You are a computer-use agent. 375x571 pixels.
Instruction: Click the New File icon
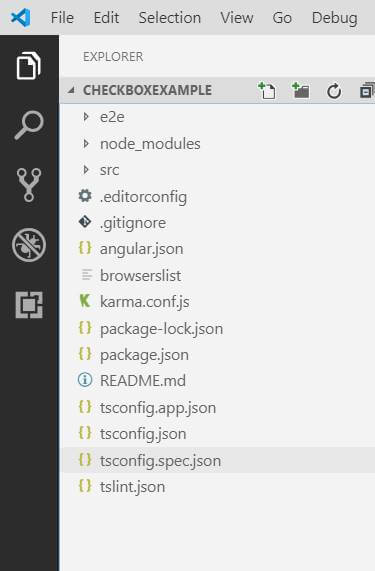coord(267,90)
